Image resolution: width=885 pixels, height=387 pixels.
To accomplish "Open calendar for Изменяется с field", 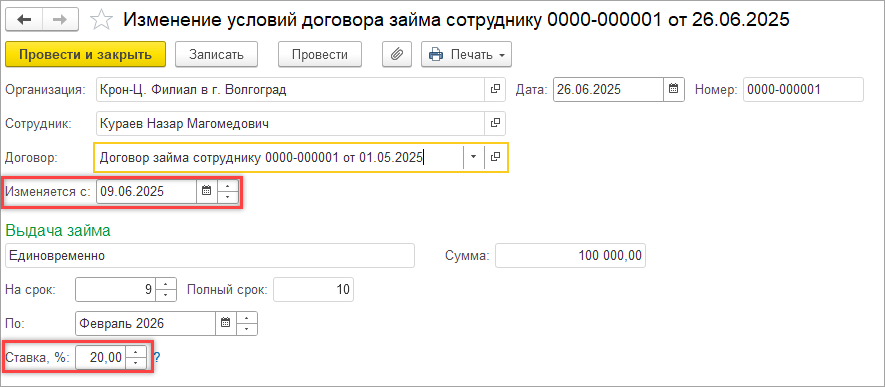I will coord(207,191).
